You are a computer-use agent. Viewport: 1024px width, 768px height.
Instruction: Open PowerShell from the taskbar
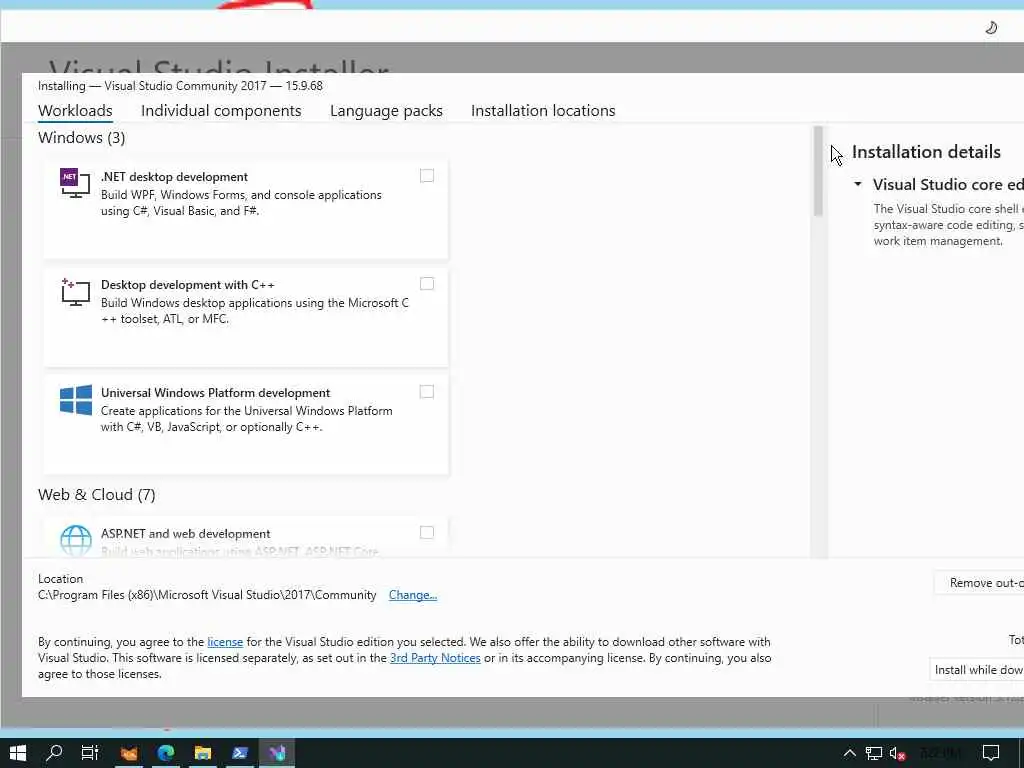tap(240, 753)
